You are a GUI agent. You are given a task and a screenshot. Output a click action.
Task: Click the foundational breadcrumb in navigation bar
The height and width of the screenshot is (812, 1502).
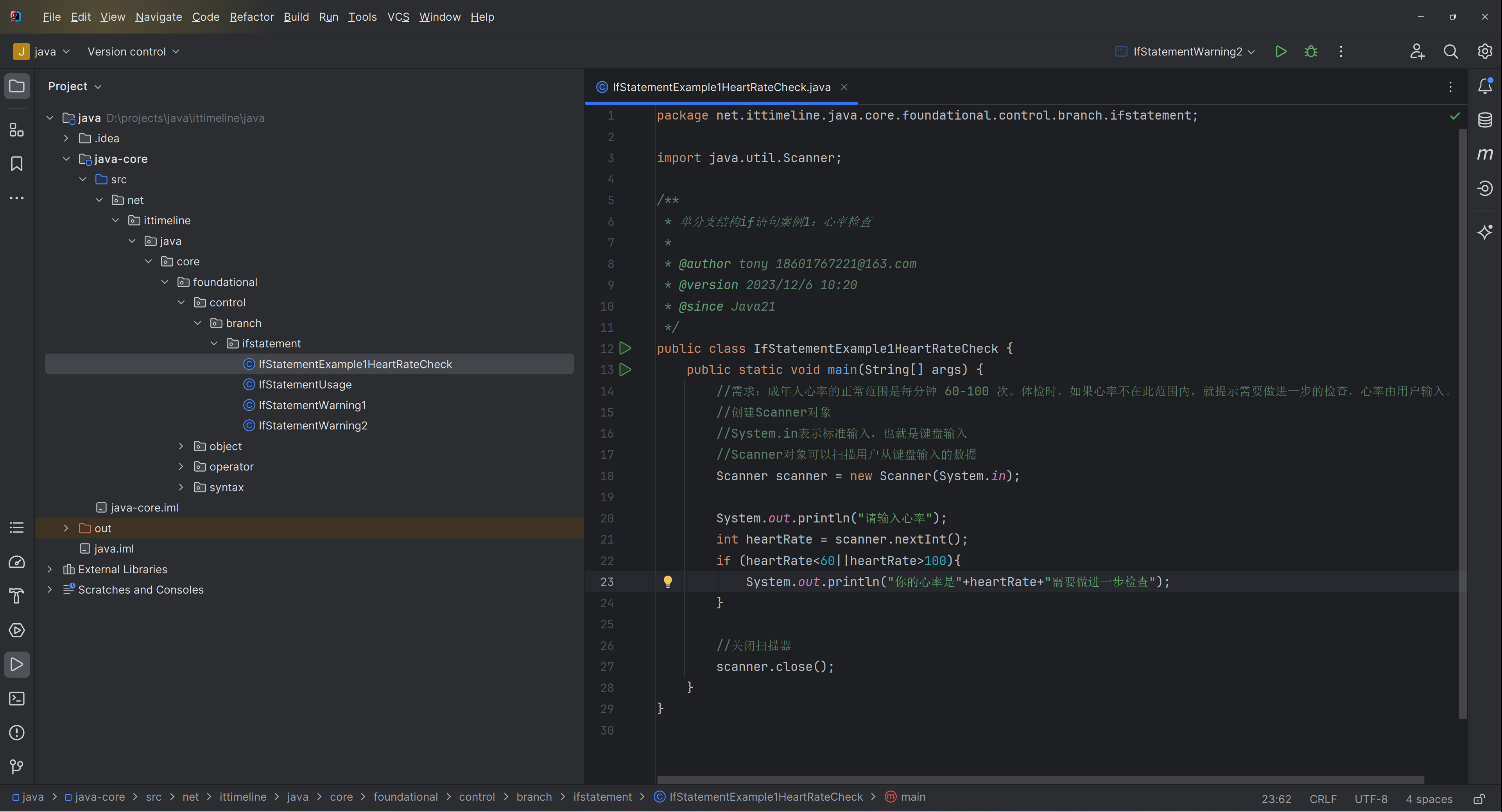tap(405, 797)
